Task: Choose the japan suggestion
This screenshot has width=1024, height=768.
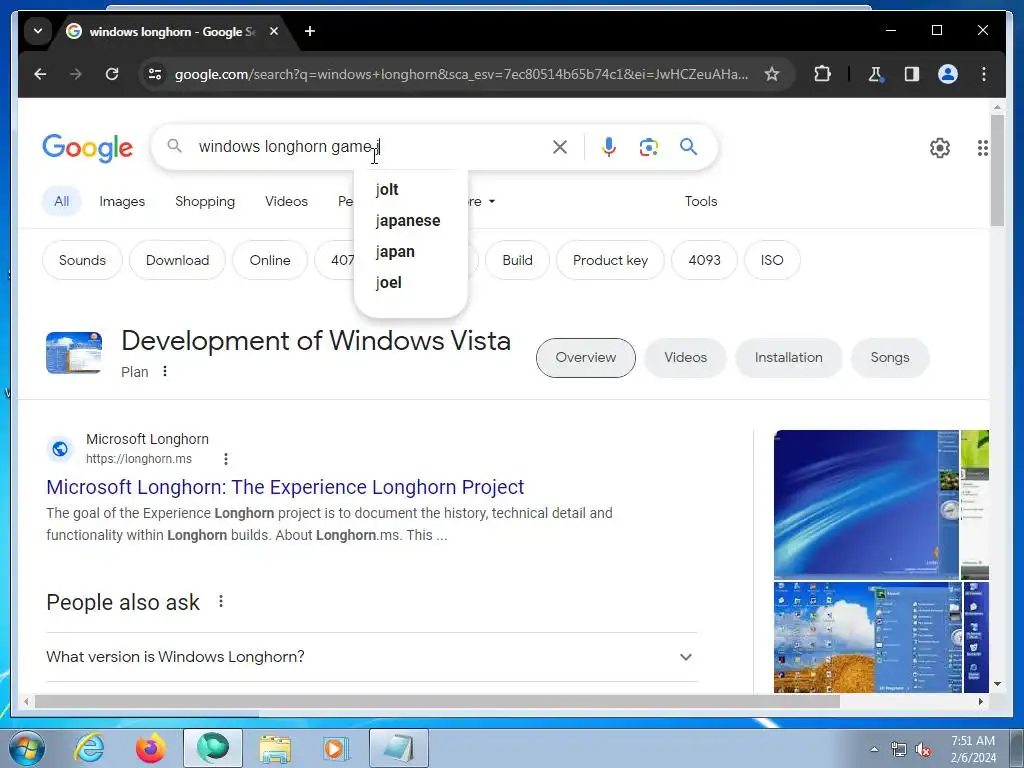Action: pyautogui.click(x=411, y=251)
